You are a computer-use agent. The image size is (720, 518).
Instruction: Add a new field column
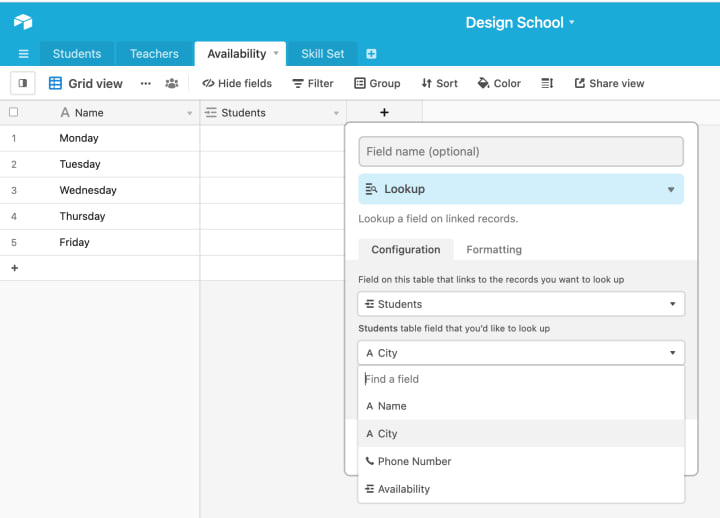coord(384,113)
